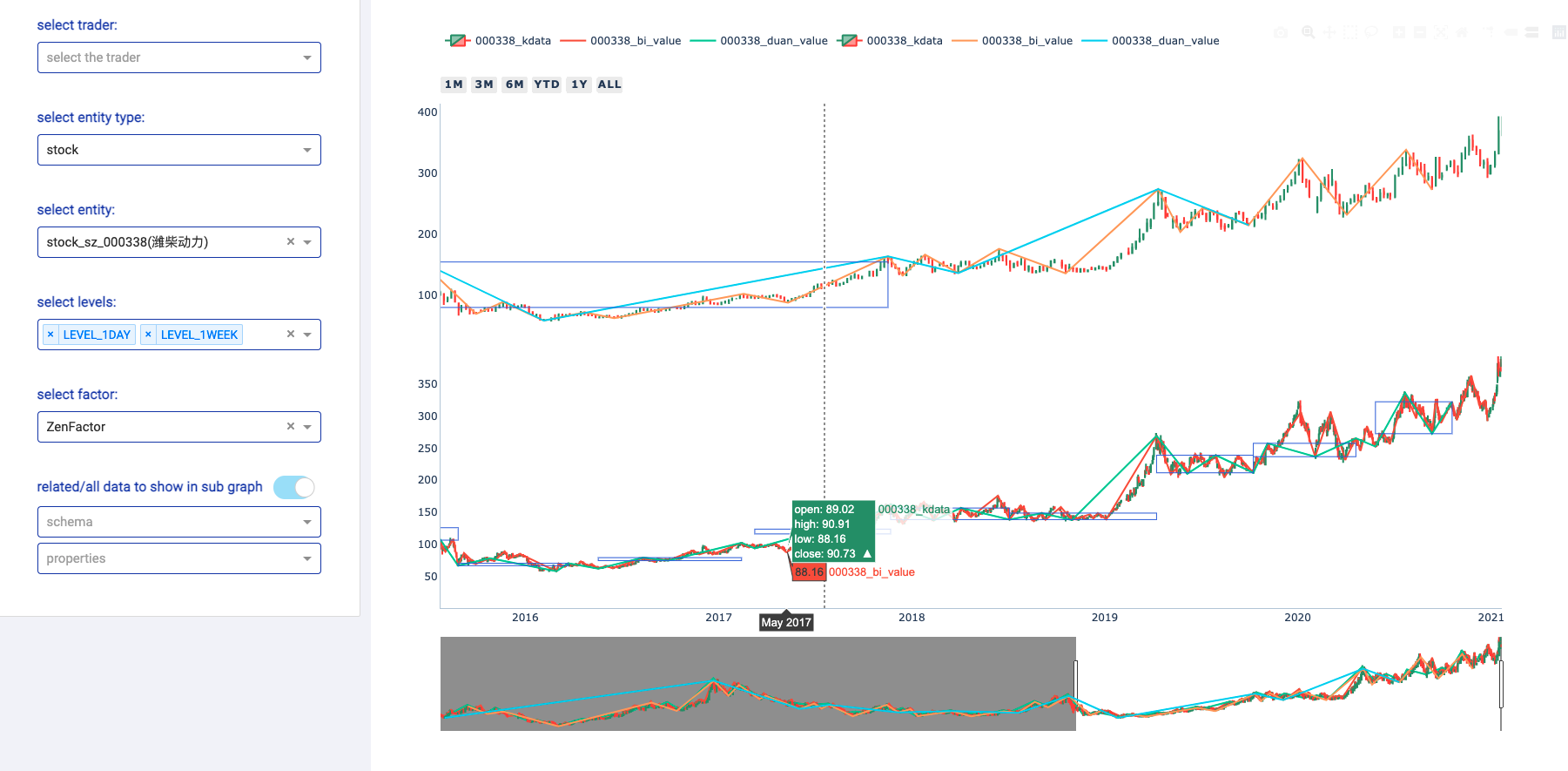Select the 6M range button
Screen dimensions: 1568x771
pos(515,85)
